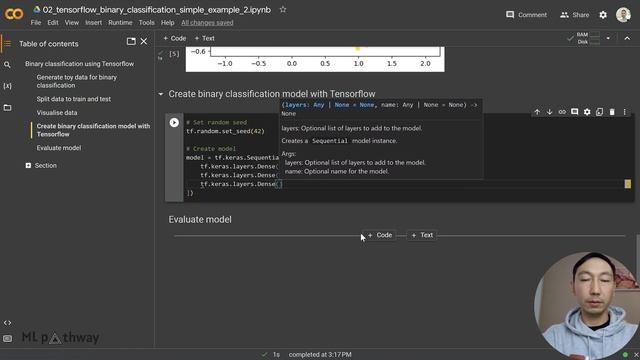Open the Files folder icon in sidebar
Viewport: 640px width, 360px height.
(x=7, y=108)
